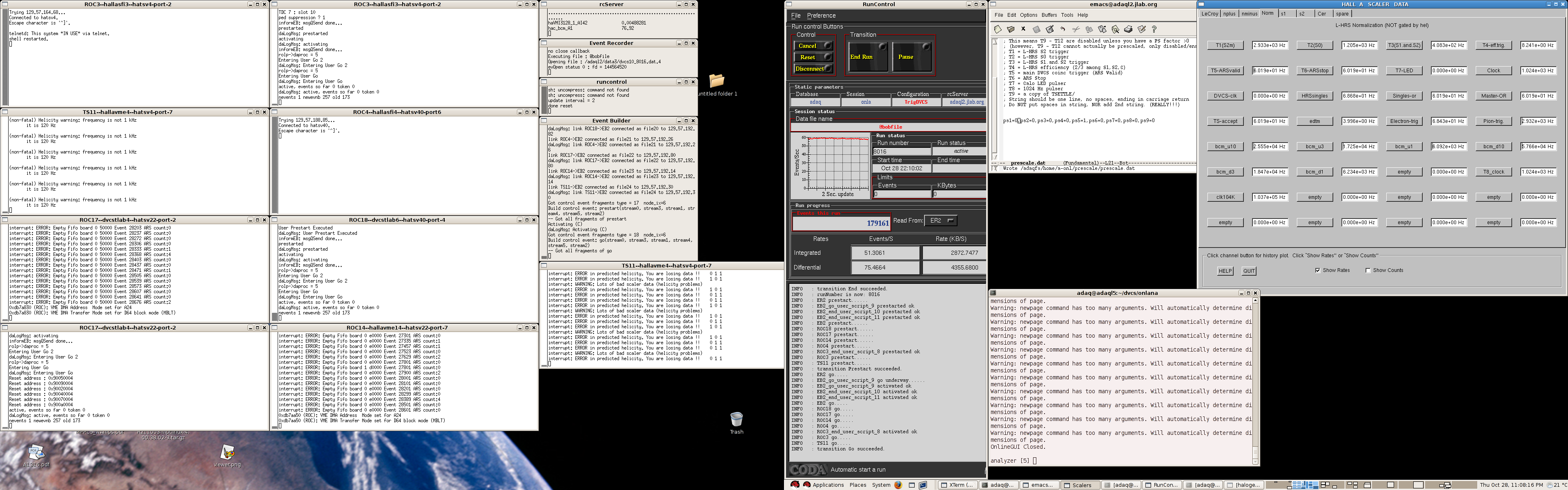Click the emacs Cut scissors icon
The image size is (1568, 490).
pos(1076,29)
